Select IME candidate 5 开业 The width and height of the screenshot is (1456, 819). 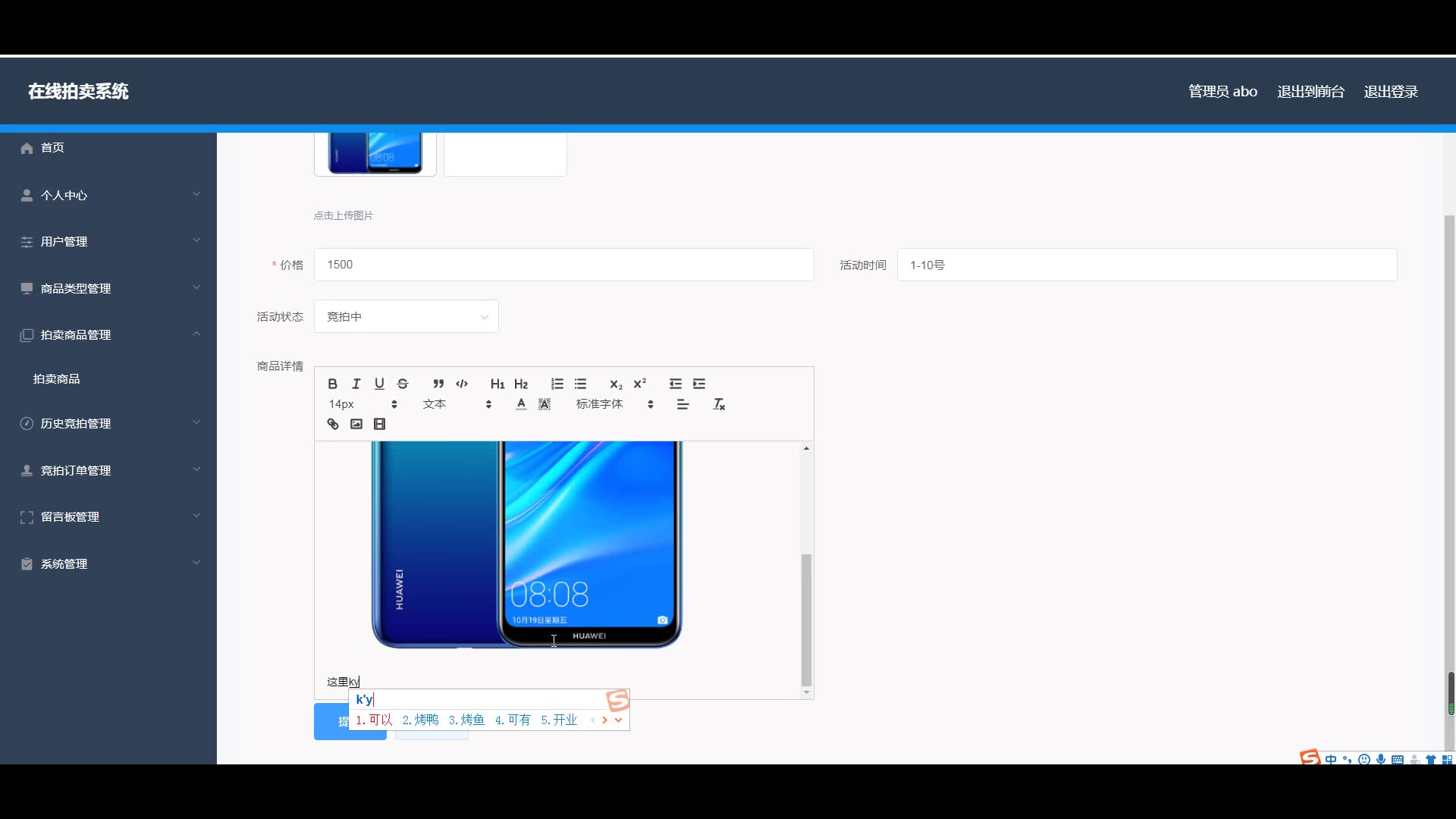tap(559, 720)
